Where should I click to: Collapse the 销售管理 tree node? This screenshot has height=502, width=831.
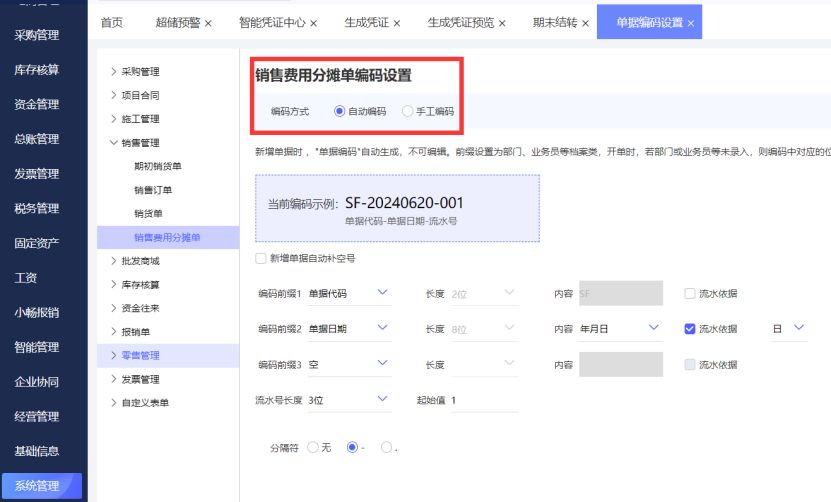pyautogui.click(x=113, y=143)
